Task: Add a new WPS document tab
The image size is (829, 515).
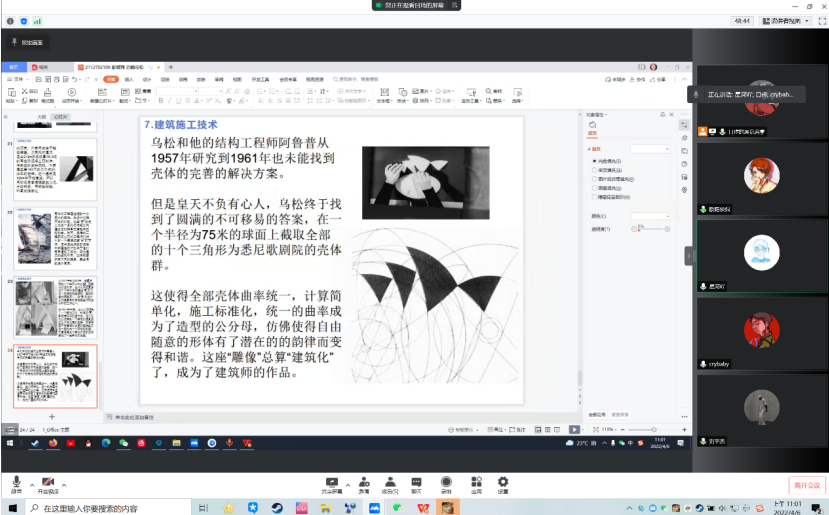Action: coord(170,67)
